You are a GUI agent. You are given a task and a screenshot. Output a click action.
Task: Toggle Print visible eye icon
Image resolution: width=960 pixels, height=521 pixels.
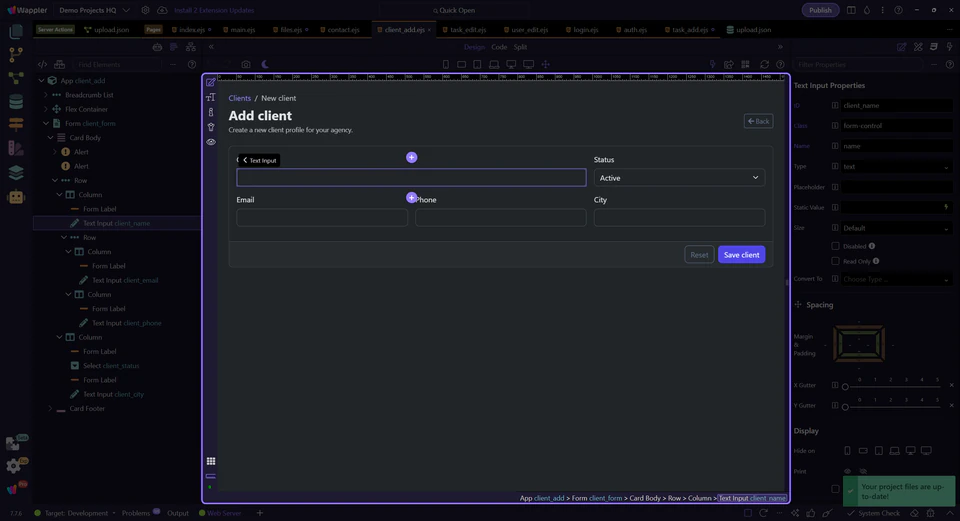coord(847,471)
